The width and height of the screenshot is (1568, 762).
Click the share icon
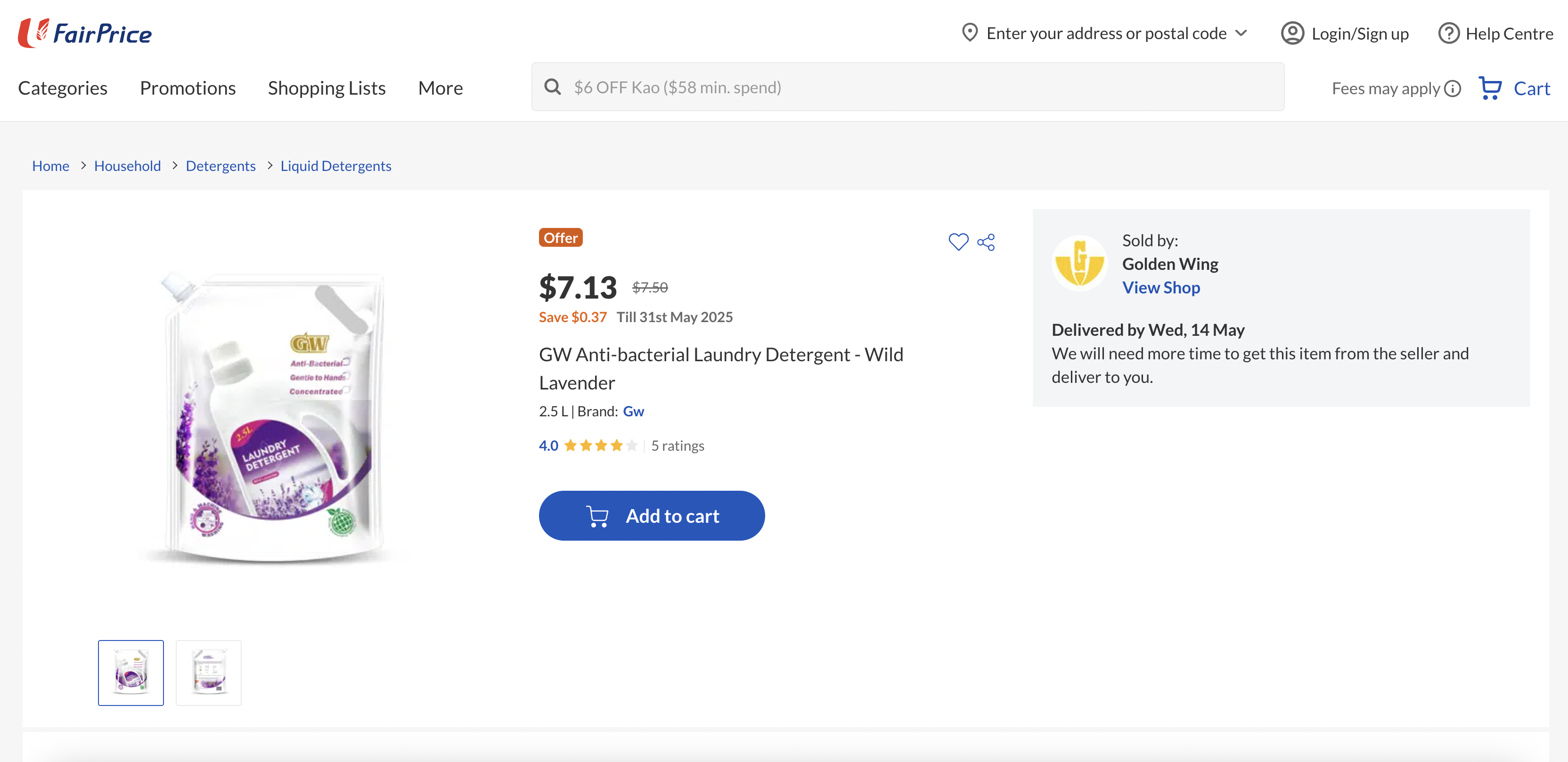click(986, 242)
